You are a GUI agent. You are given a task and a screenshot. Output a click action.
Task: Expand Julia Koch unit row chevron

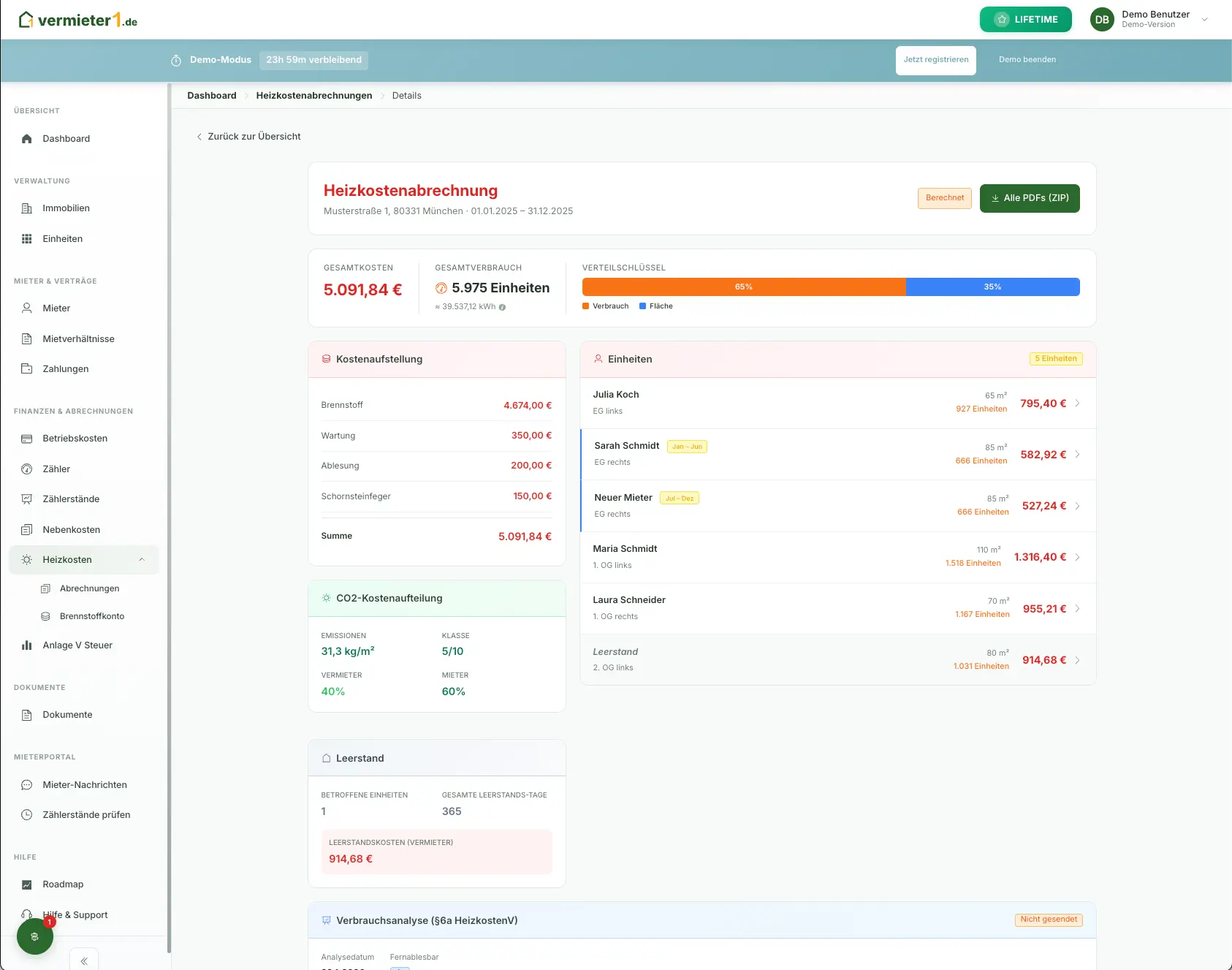coord(1077,403)
